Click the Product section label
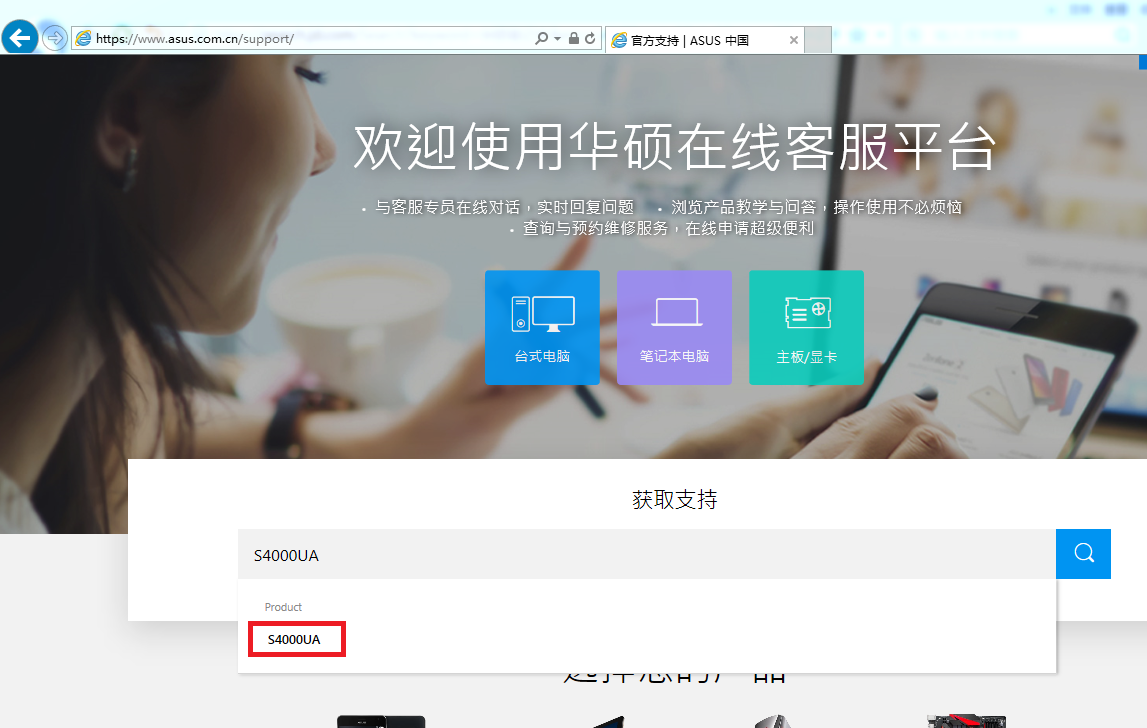 point(283,606)
